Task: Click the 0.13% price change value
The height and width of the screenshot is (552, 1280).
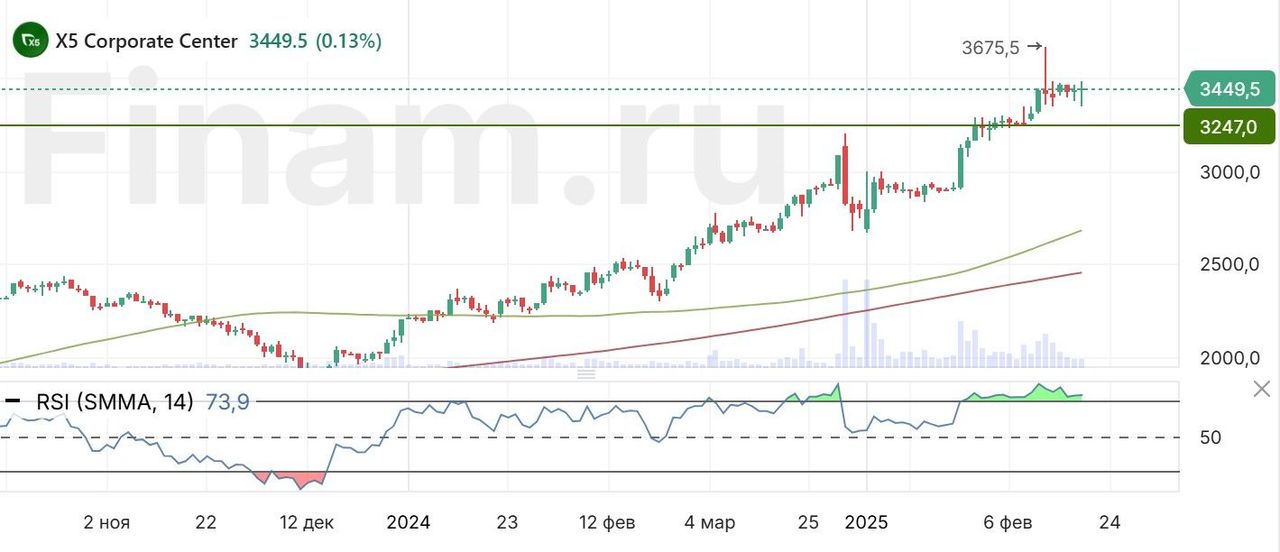Action: coord(348,41)
